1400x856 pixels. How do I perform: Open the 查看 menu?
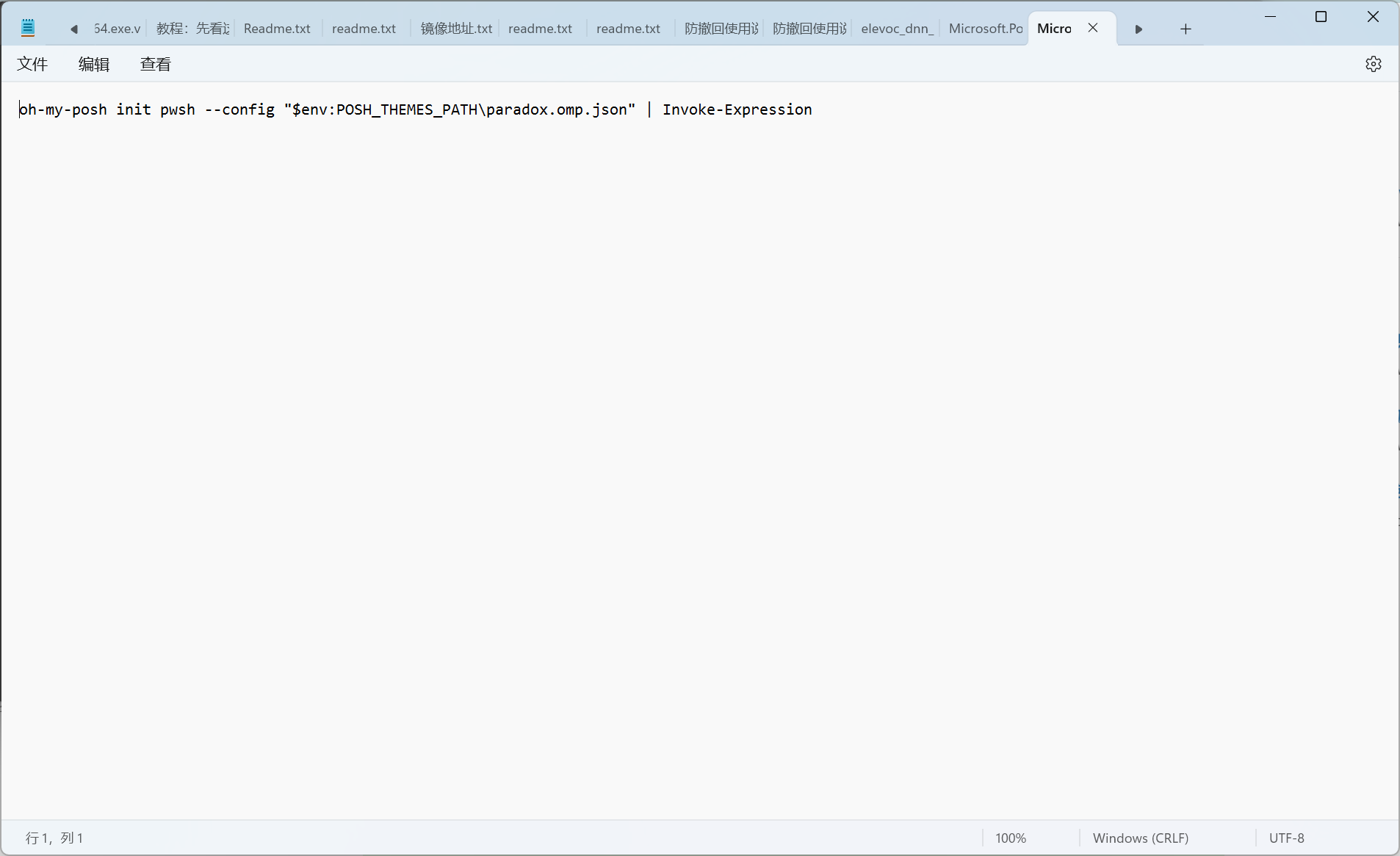click(155, 64)
